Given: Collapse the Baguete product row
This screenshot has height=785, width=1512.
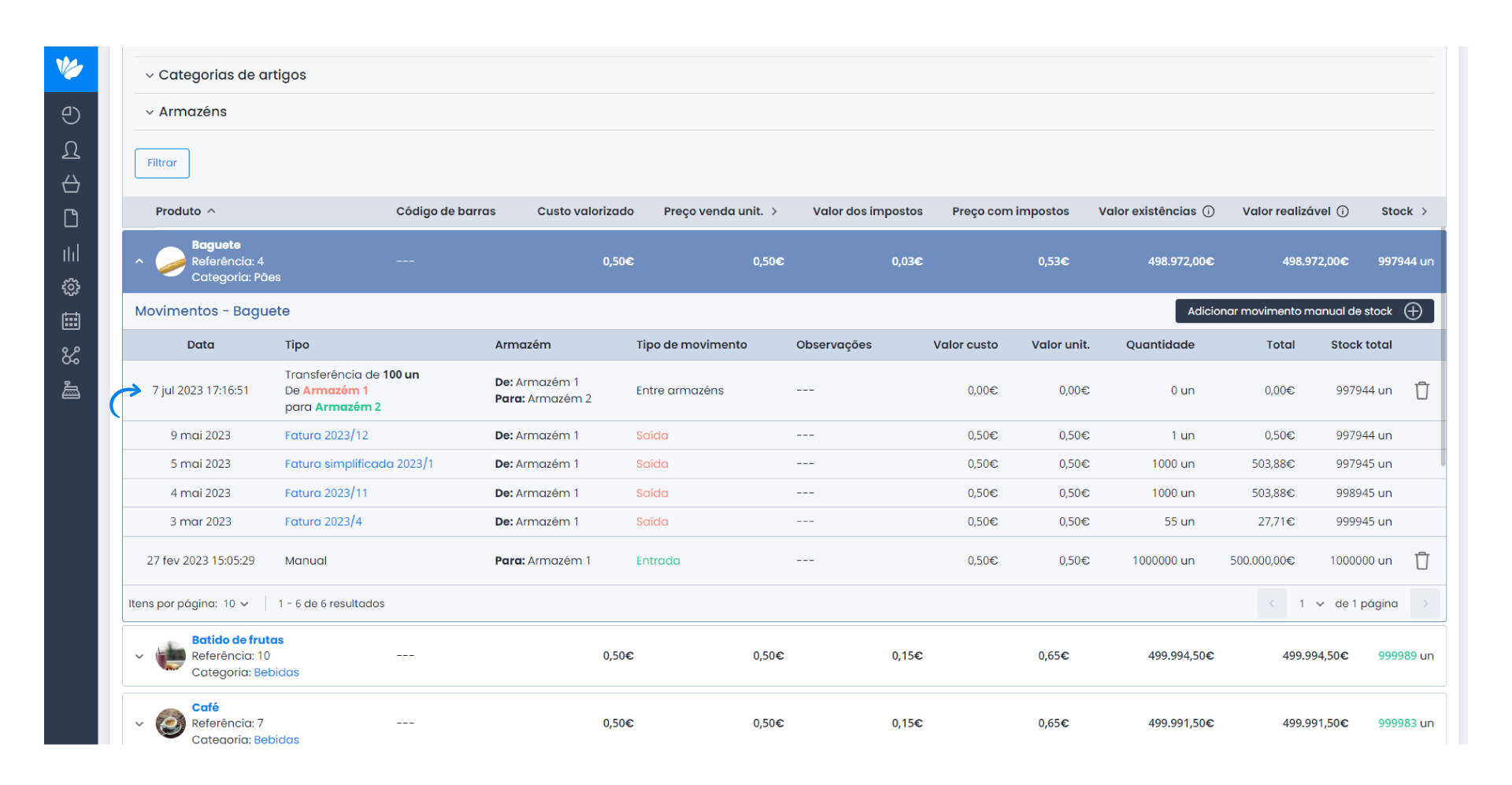Looking at the screenshot, I should point(139,261).
